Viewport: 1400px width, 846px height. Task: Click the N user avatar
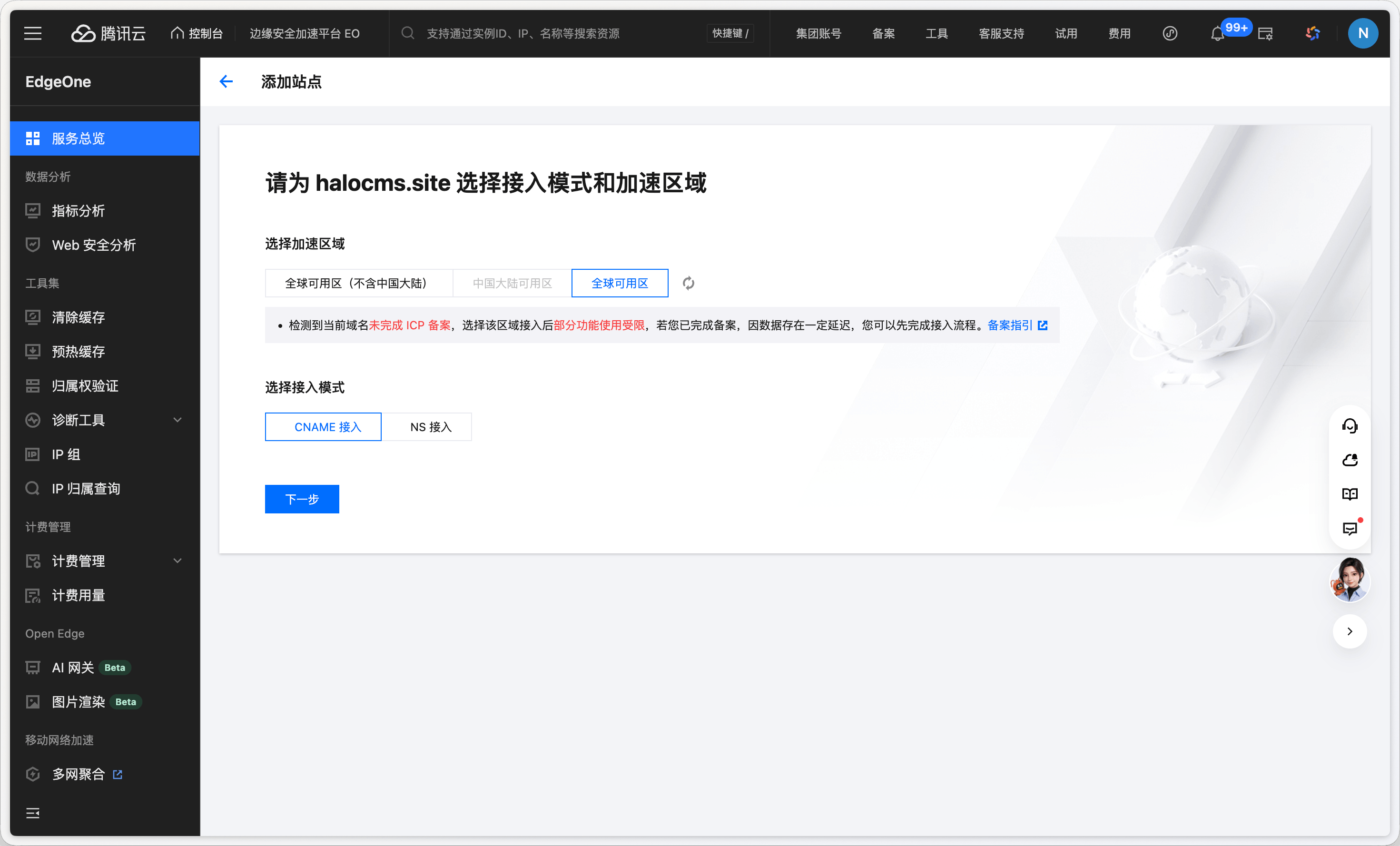pos(1362,33)
